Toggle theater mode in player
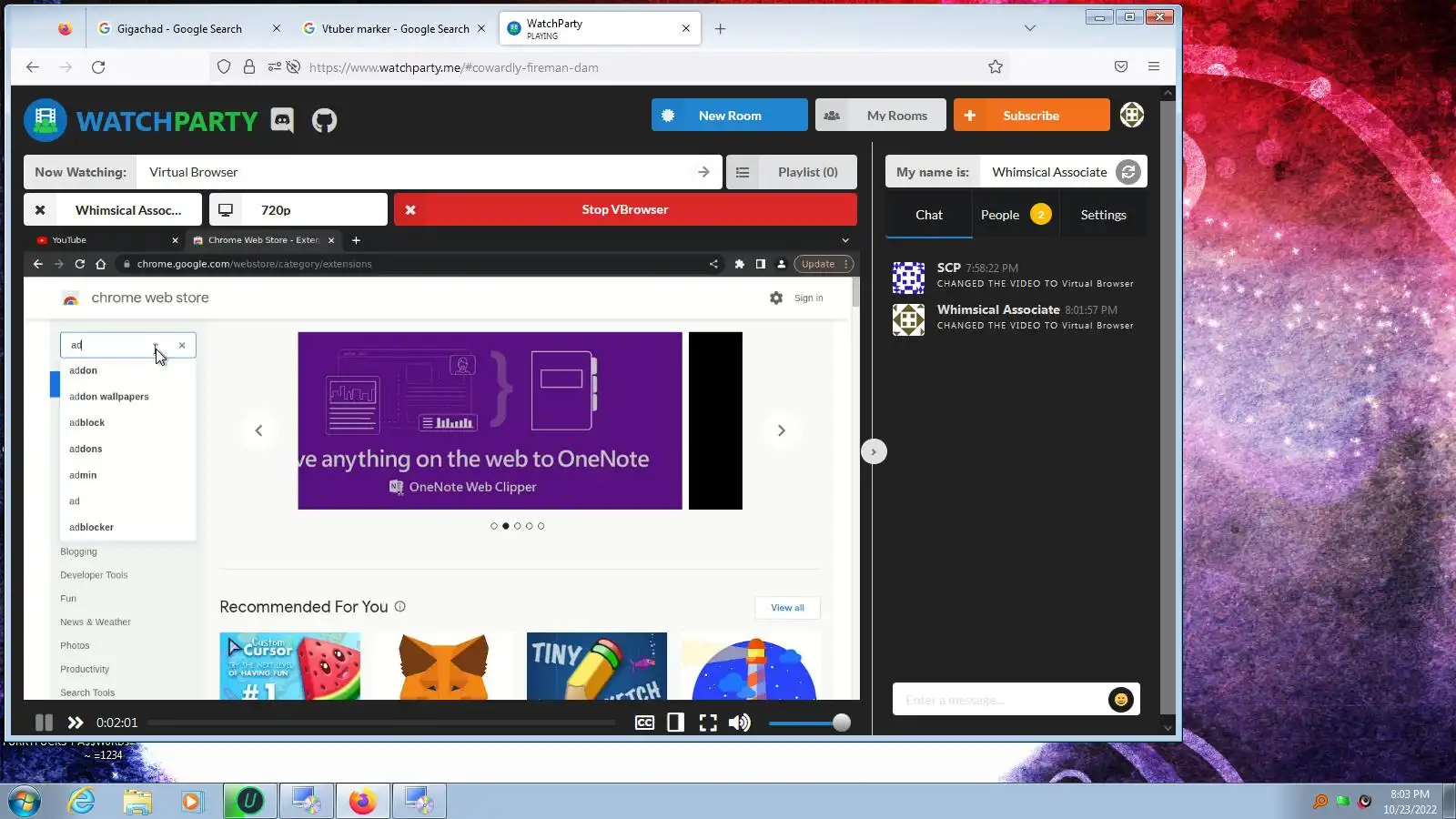 [x=675, y=723]
